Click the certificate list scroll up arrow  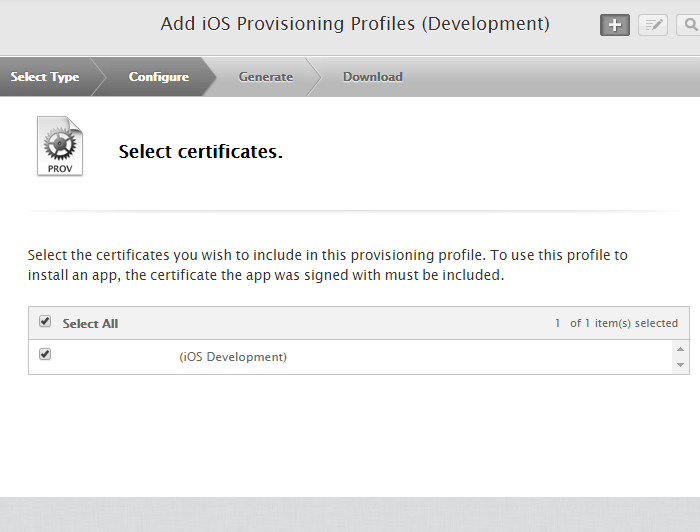[x=681, y=349]
